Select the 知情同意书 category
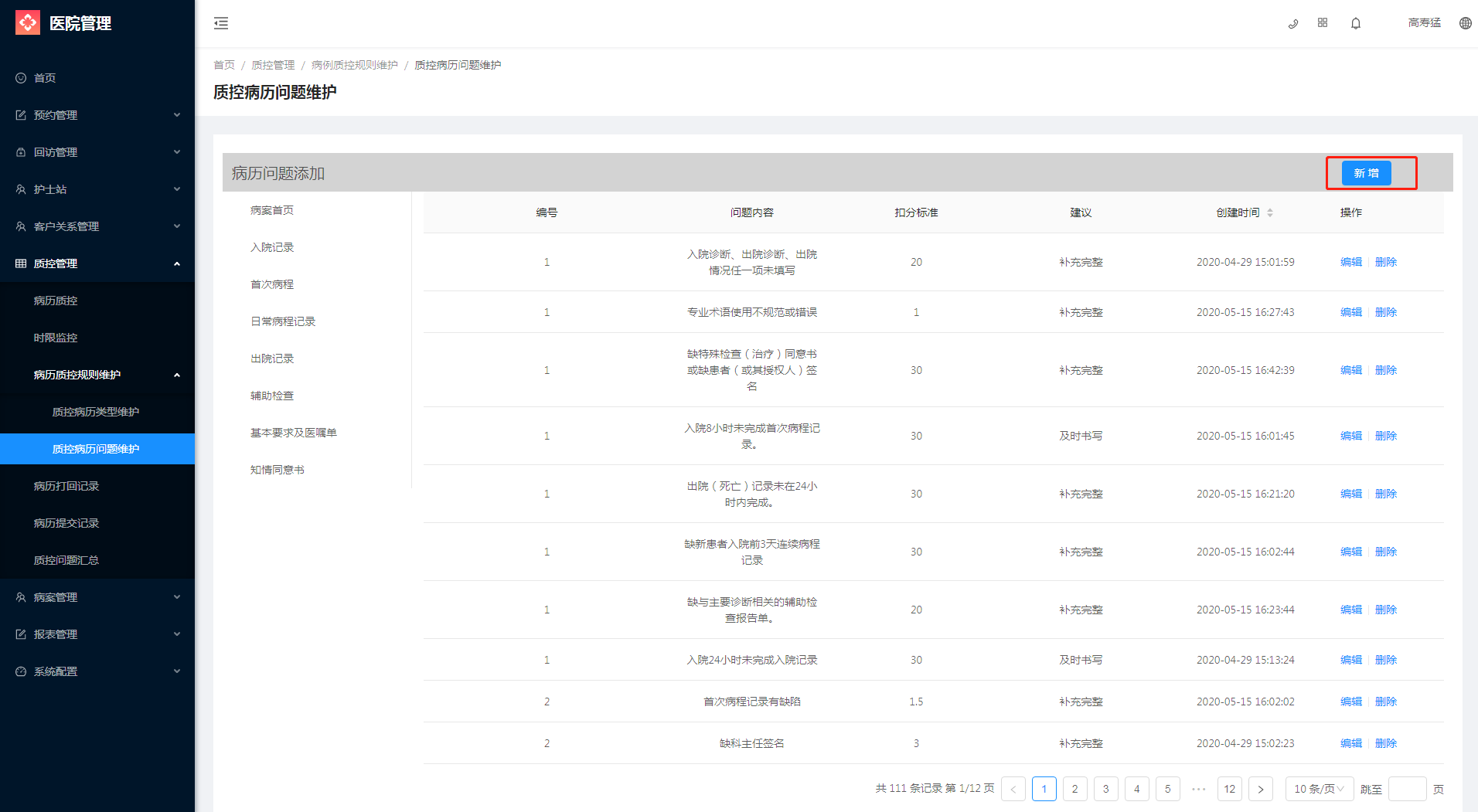 278,470
